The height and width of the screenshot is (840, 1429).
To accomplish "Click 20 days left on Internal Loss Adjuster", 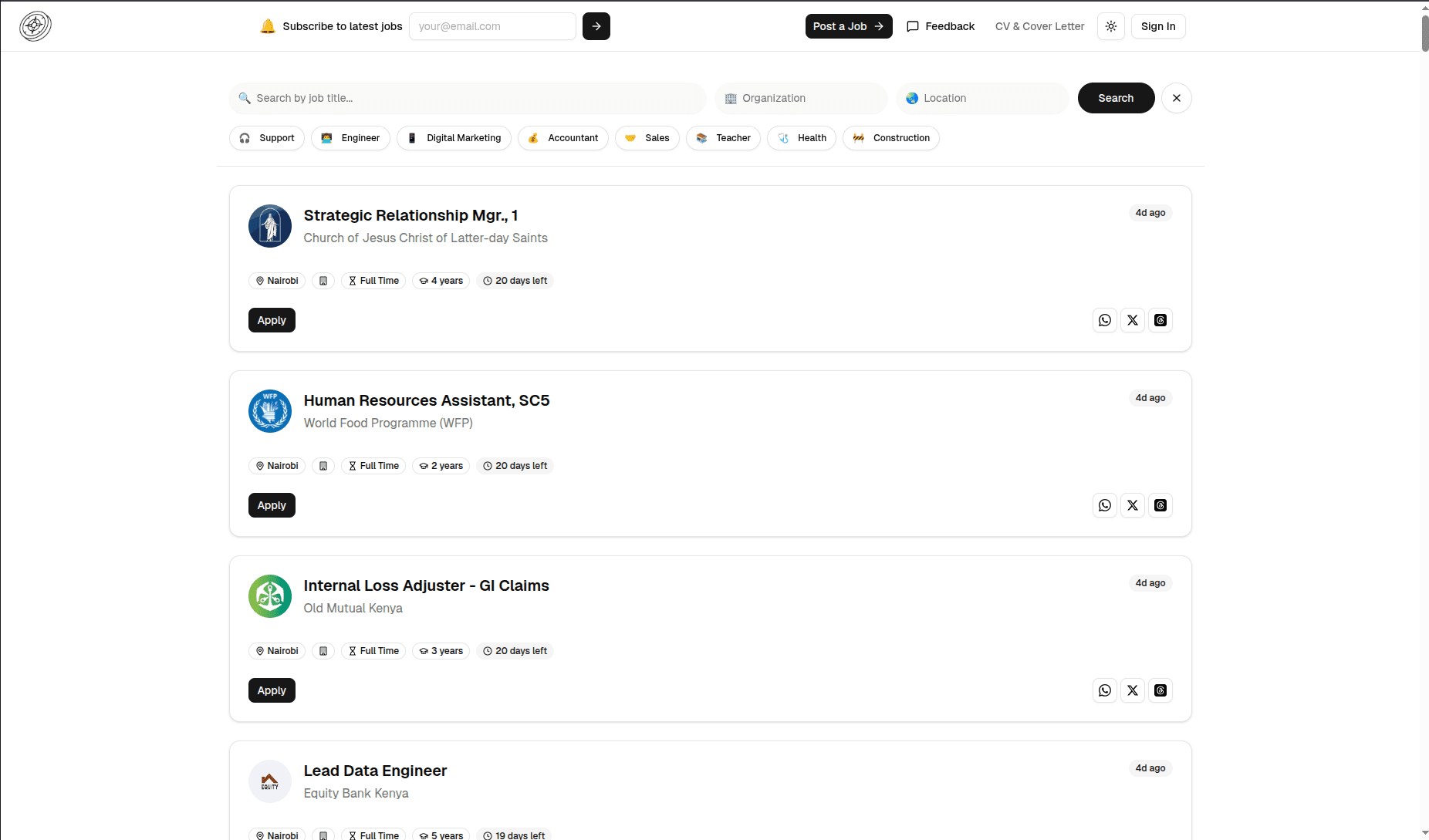I will 515,651.
